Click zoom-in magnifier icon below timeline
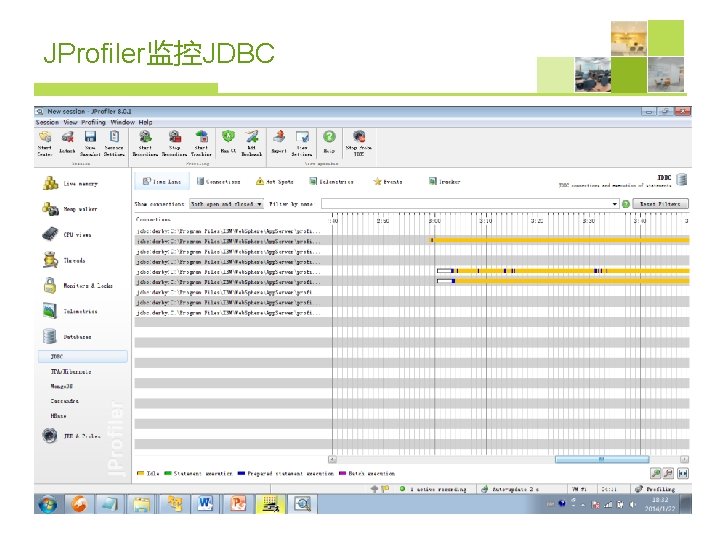Image resolution: width=720 pixels, height=540 pixels. 656,473
